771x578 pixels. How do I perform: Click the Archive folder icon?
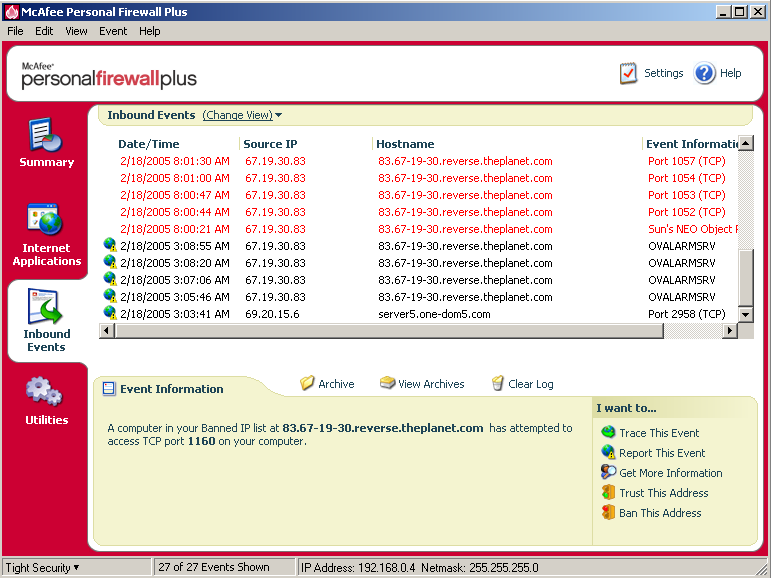coord(308,384)
